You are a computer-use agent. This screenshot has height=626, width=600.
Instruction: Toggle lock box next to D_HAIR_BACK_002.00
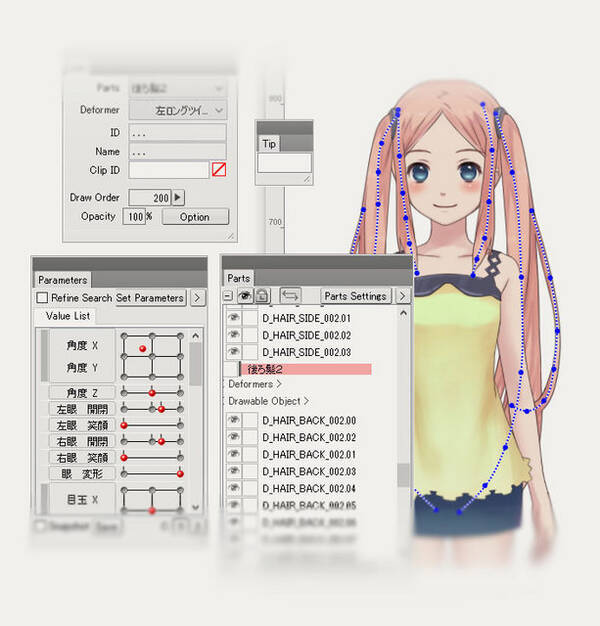[251, 420]
